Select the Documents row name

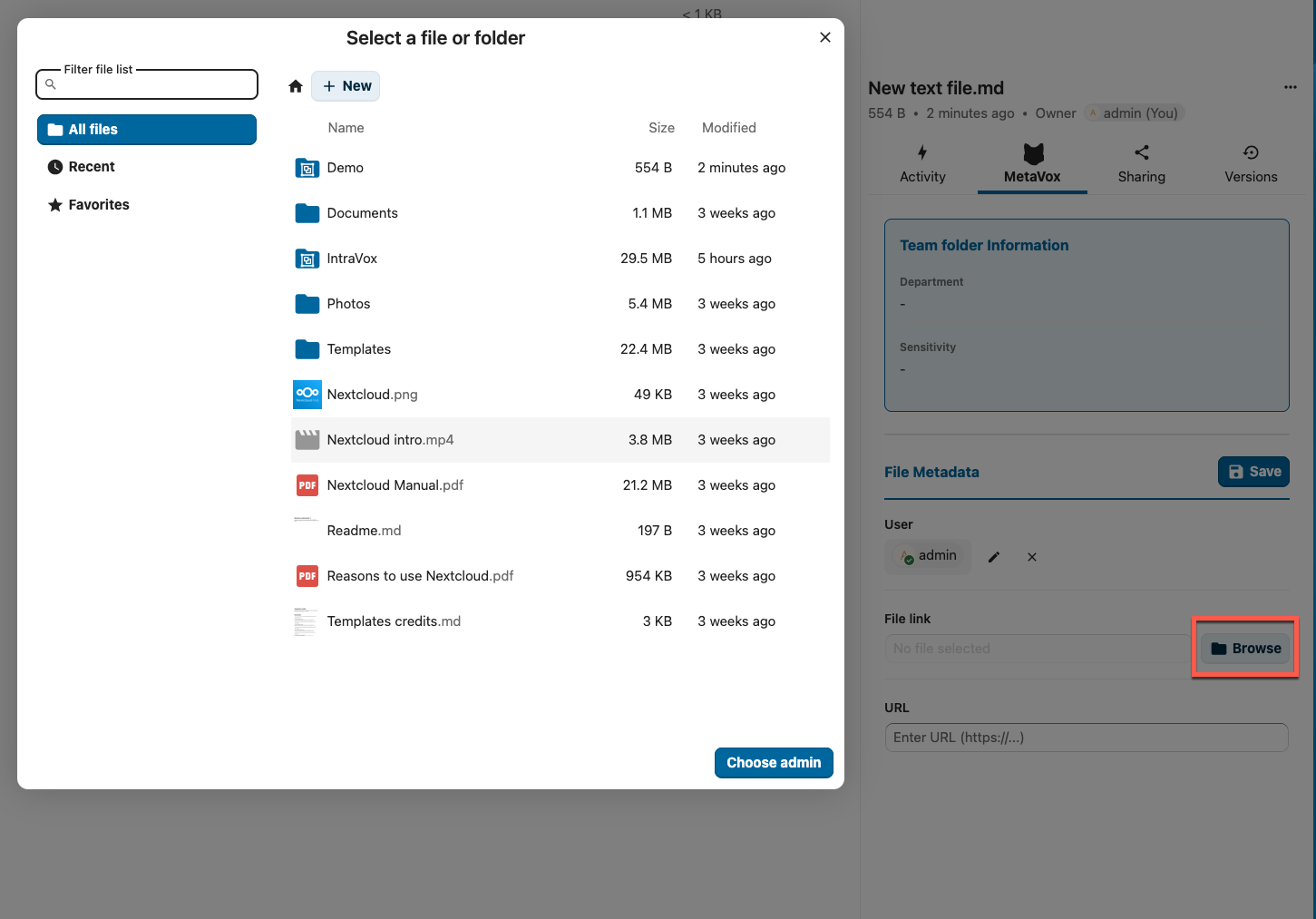tap(362, 213)
